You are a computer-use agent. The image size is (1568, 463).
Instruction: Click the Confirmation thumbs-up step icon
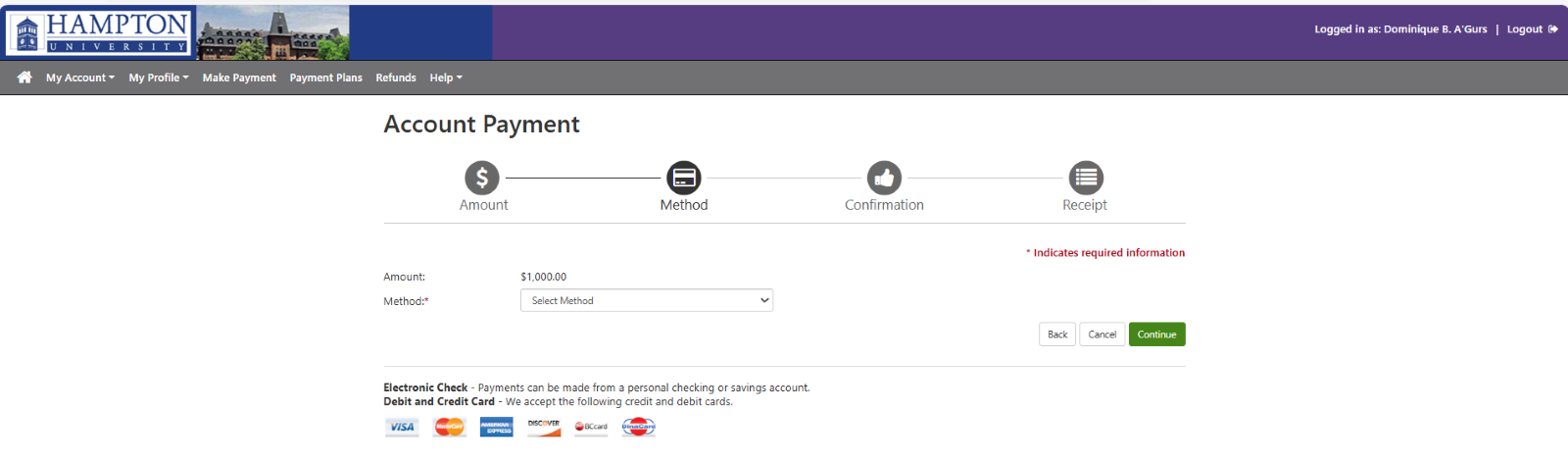[x=884, y=178]
